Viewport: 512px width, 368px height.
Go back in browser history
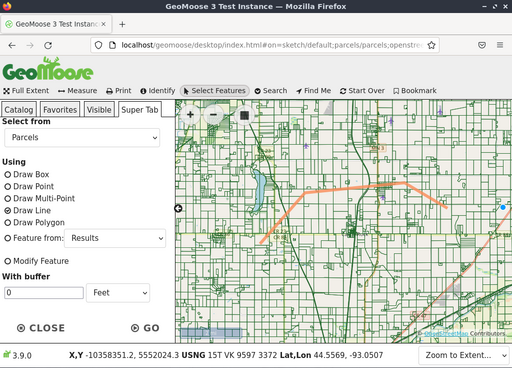tap(12, 45)
